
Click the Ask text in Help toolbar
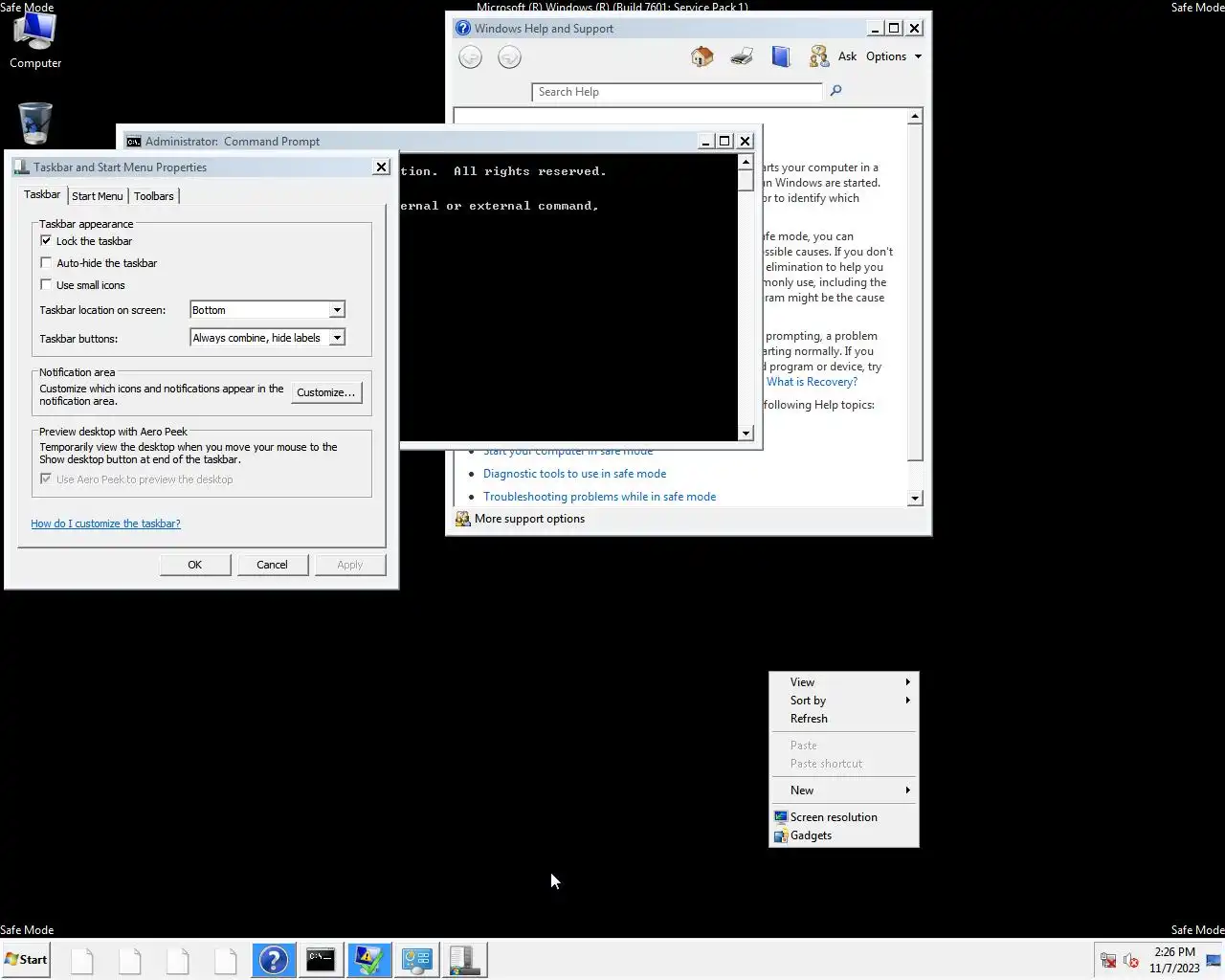(847, 56)
